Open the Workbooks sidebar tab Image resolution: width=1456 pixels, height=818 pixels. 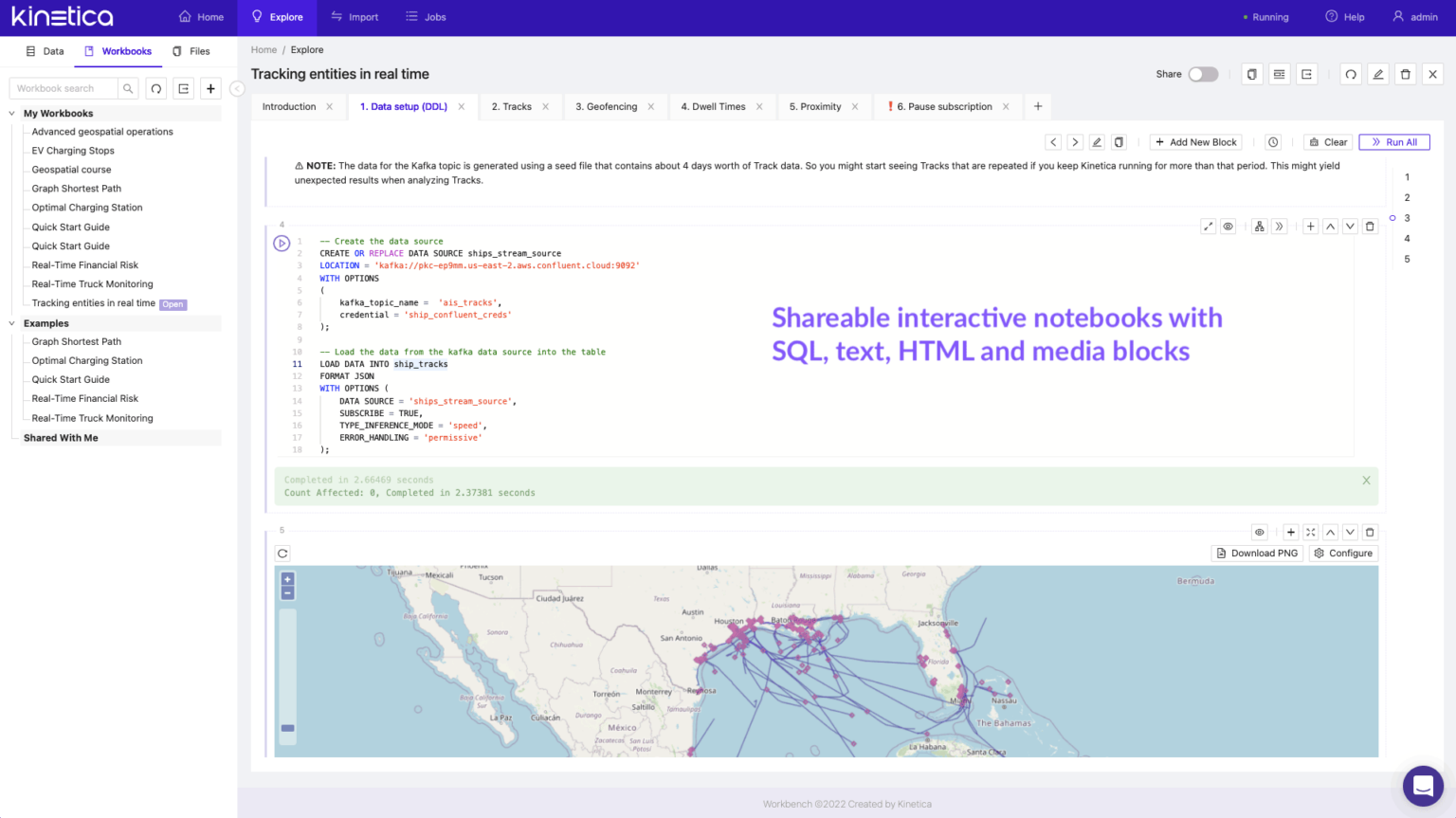coord(118,51)
